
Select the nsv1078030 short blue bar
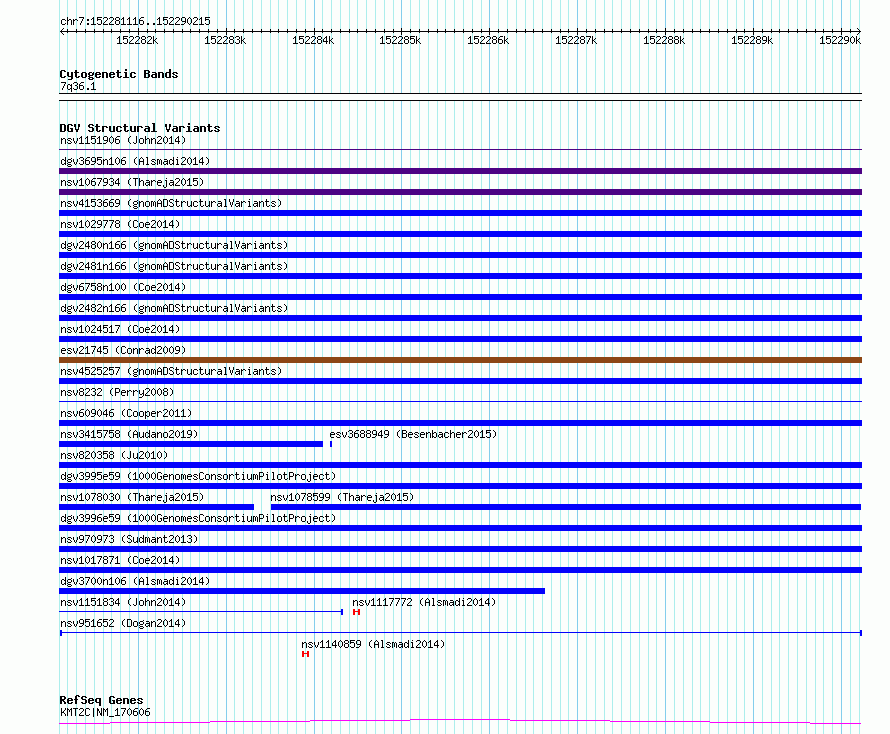pyautogui.click(x=156, y=507)
